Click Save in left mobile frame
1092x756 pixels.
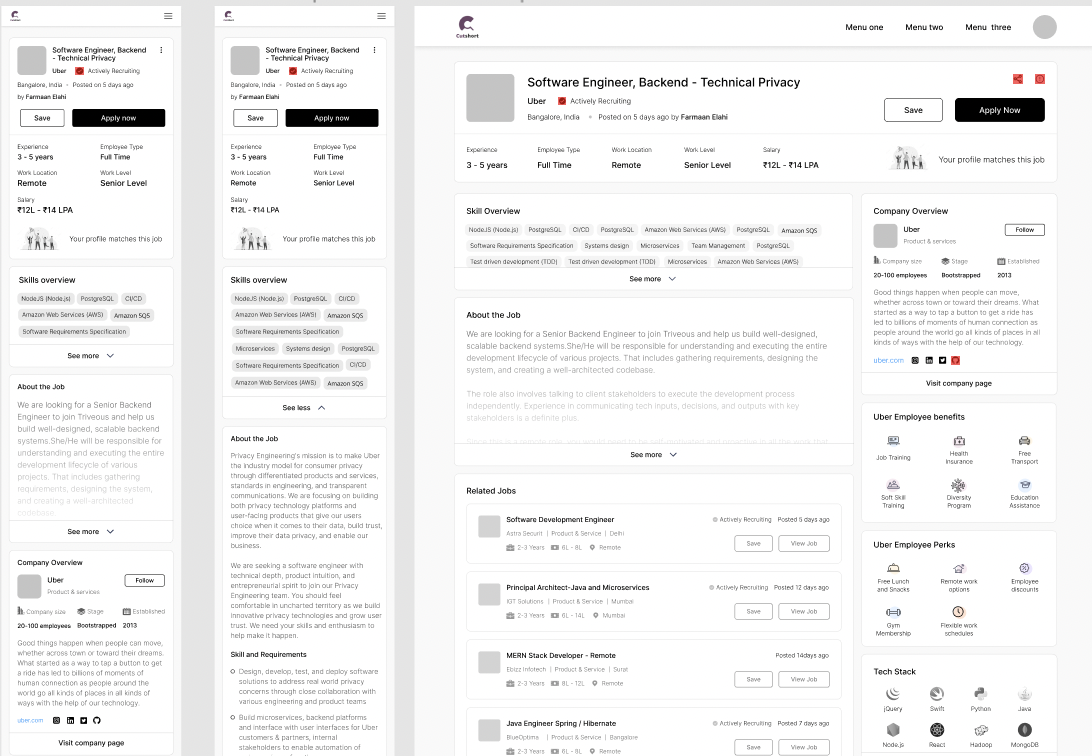coord(42,118)
